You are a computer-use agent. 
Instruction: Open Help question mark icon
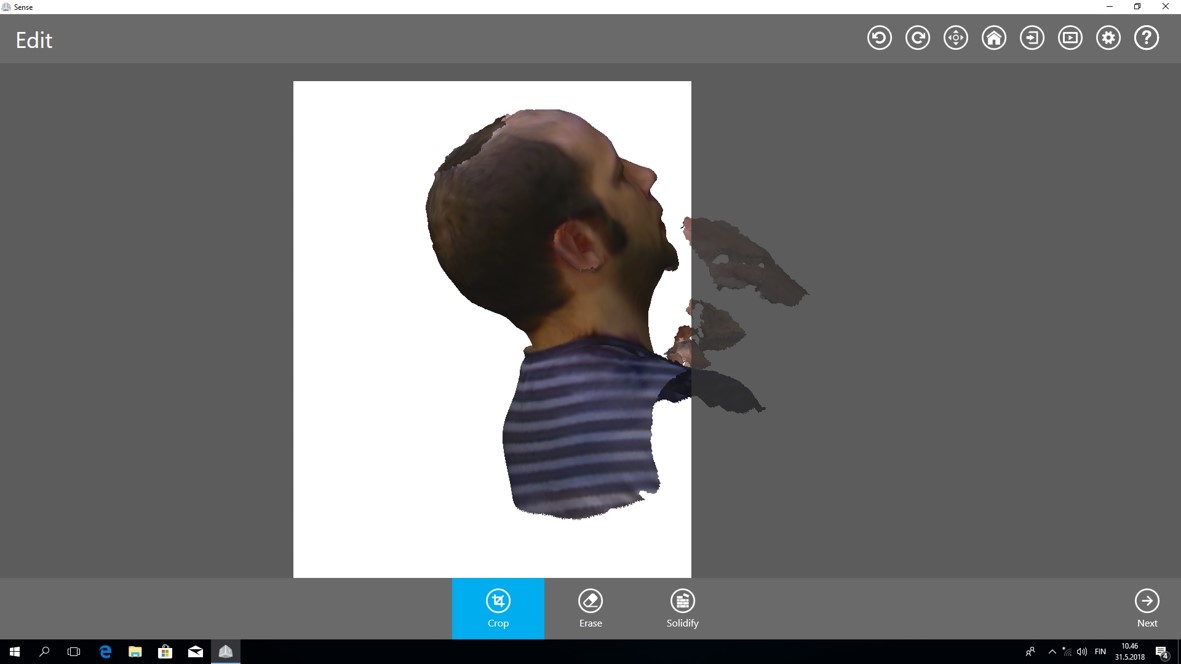(1146, 38)
